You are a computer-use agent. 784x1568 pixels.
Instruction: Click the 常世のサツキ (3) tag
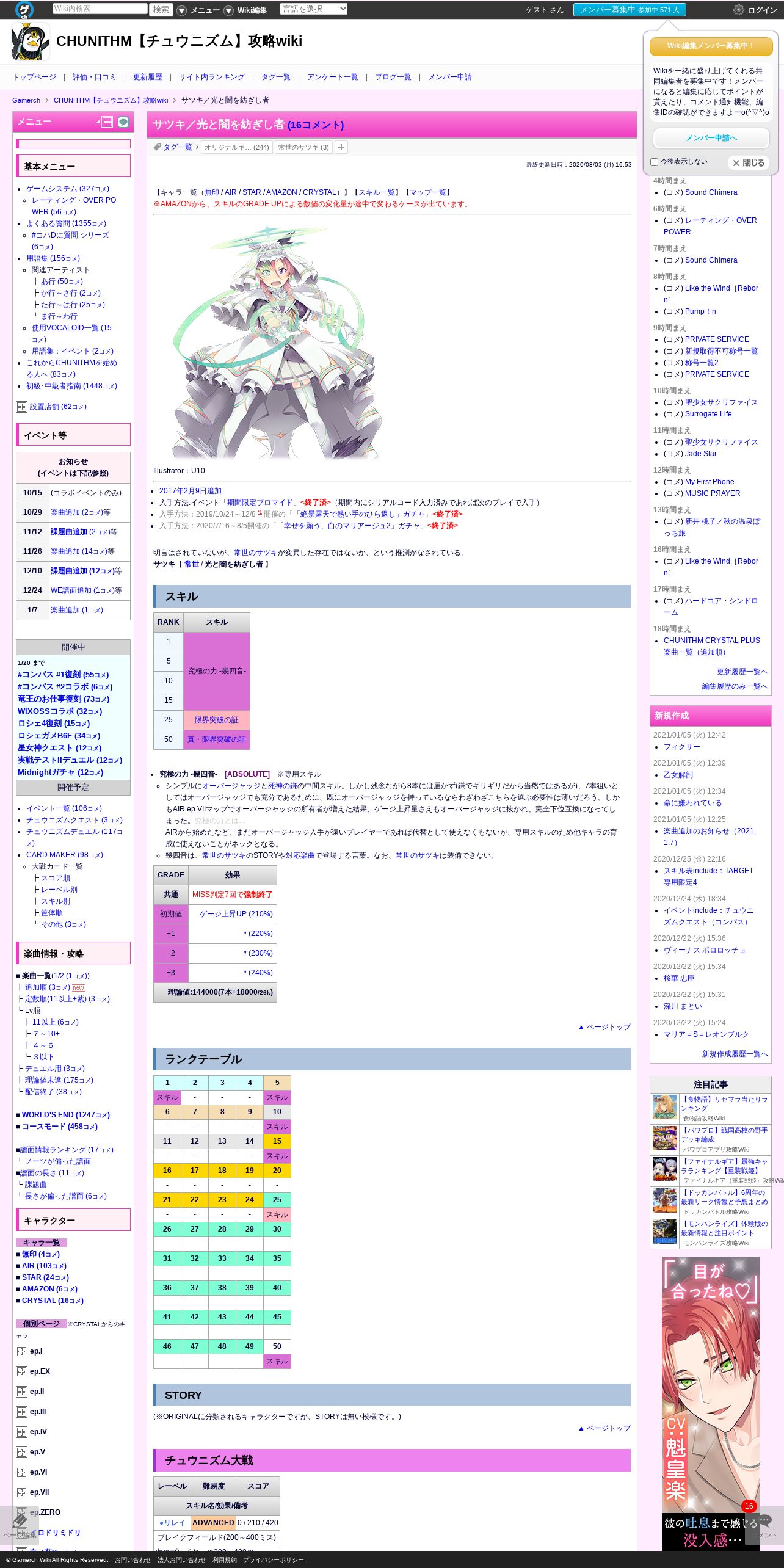[x=303, y=147]
